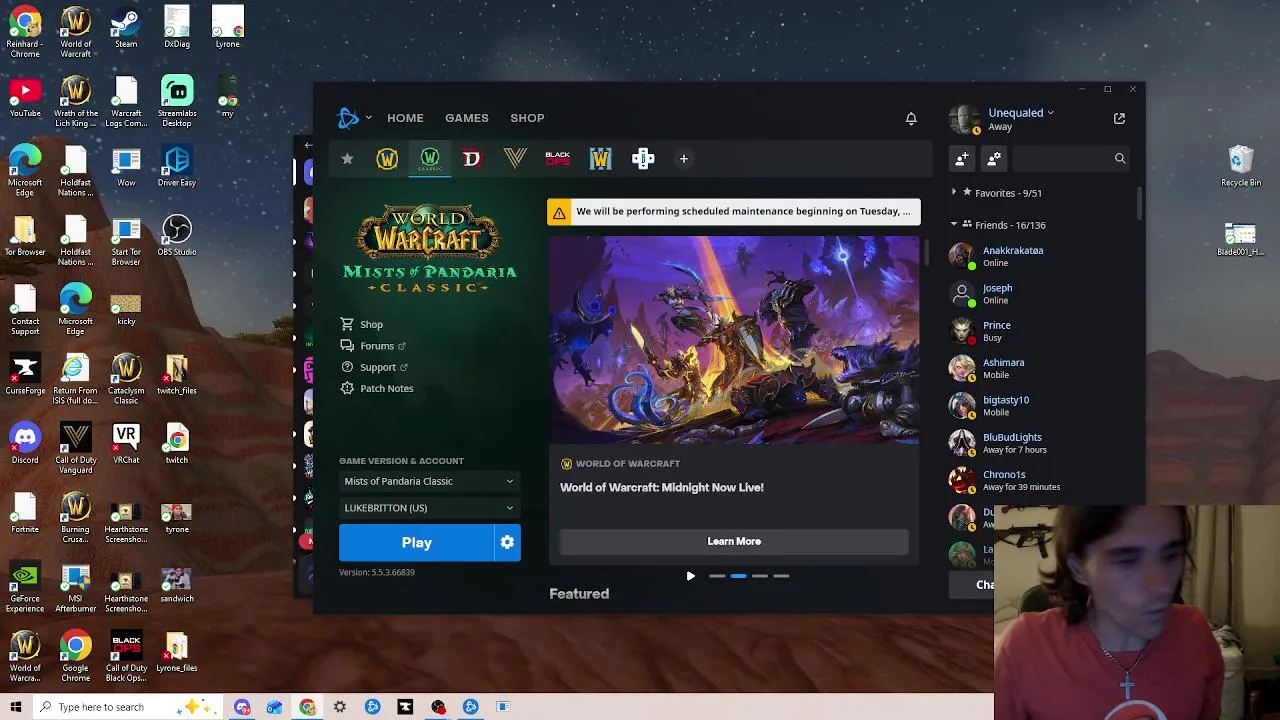
Task: Click the Midnight promotional artwork
Action: (x=734, y=340)
